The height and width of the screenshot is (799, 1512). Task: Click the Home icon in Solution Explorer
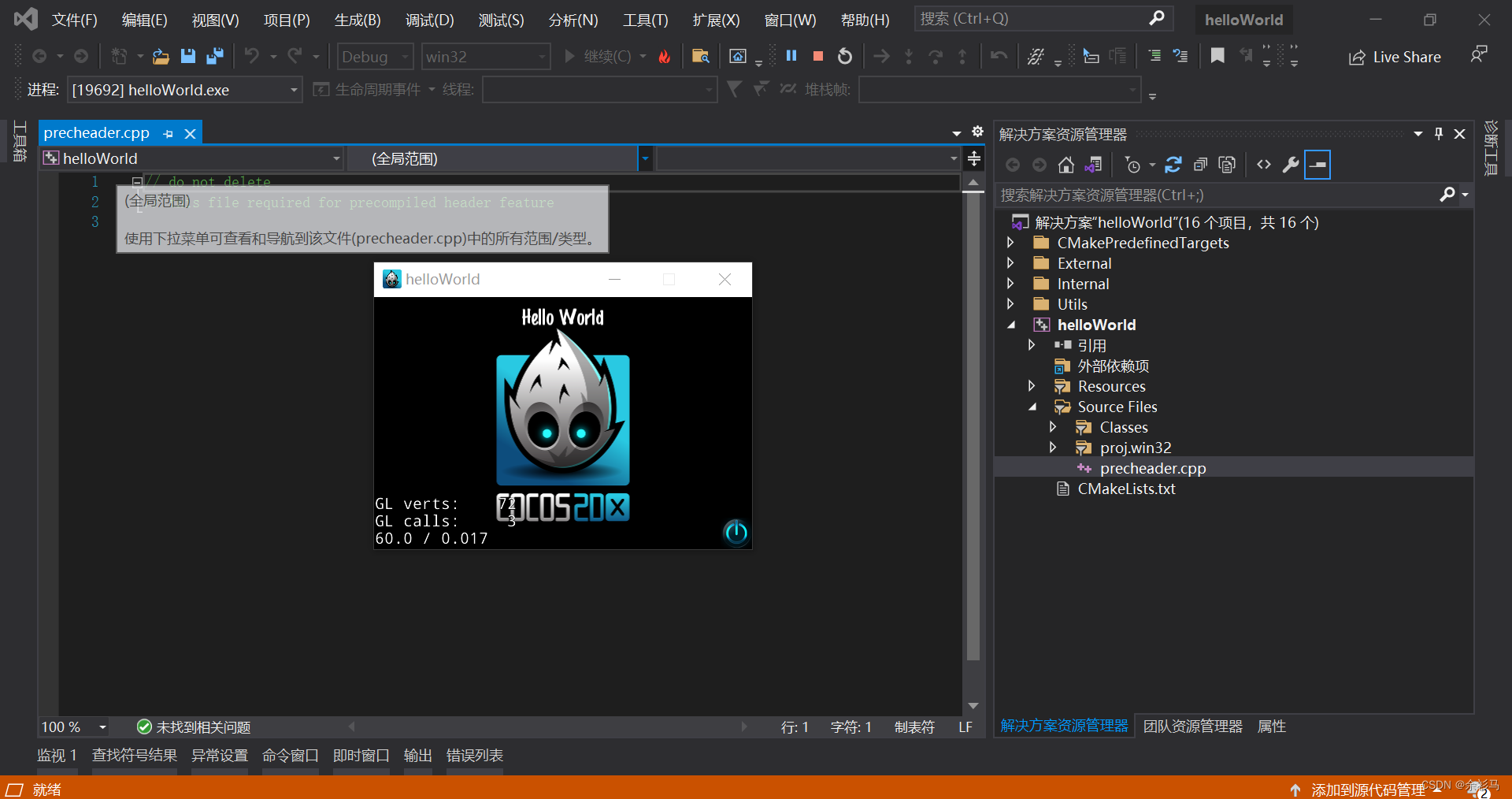[1066, 165]
